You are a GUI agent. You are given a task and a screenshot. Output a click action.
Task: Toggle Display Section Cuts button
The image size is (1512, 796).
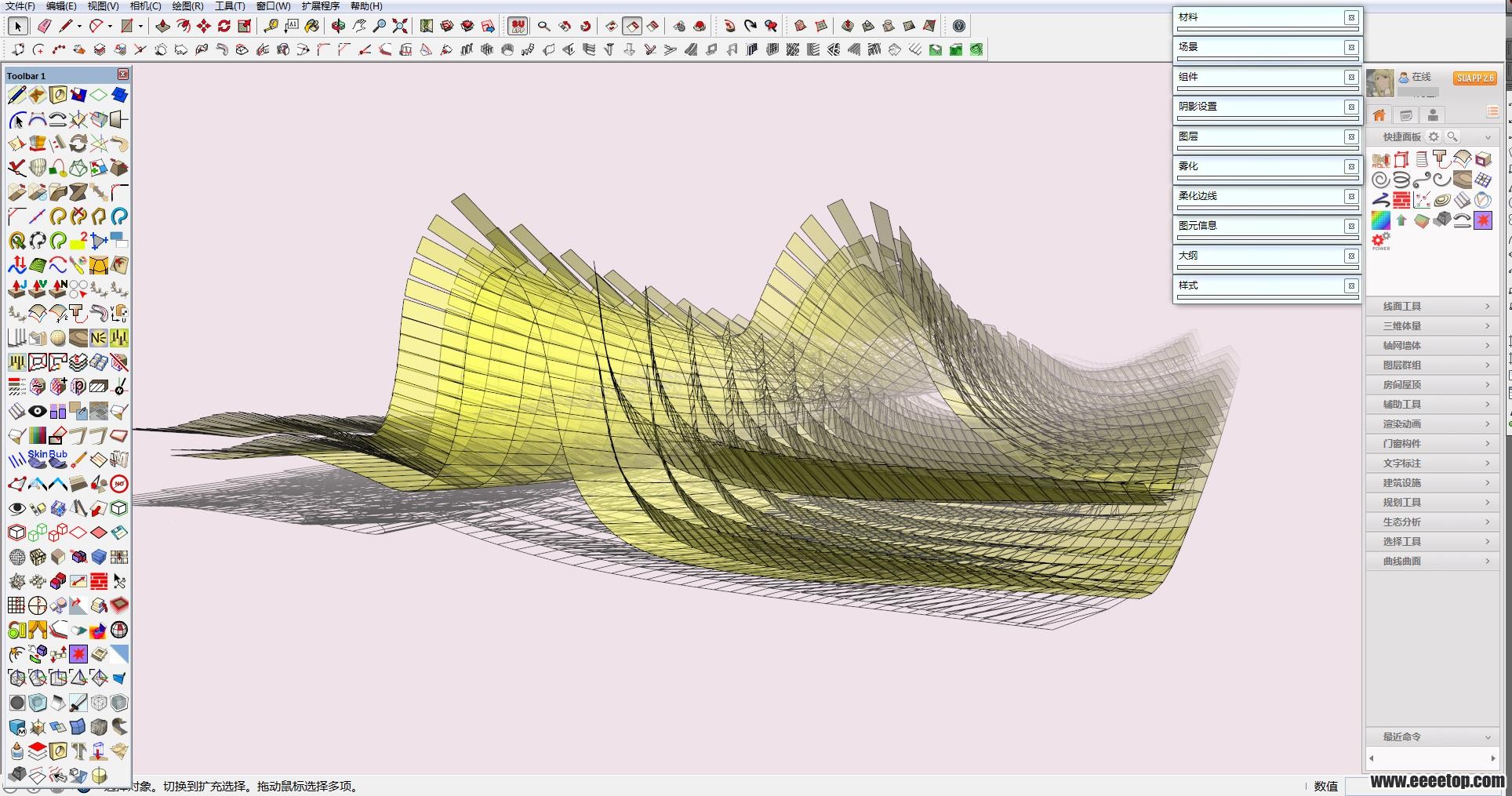pos(652,26)
